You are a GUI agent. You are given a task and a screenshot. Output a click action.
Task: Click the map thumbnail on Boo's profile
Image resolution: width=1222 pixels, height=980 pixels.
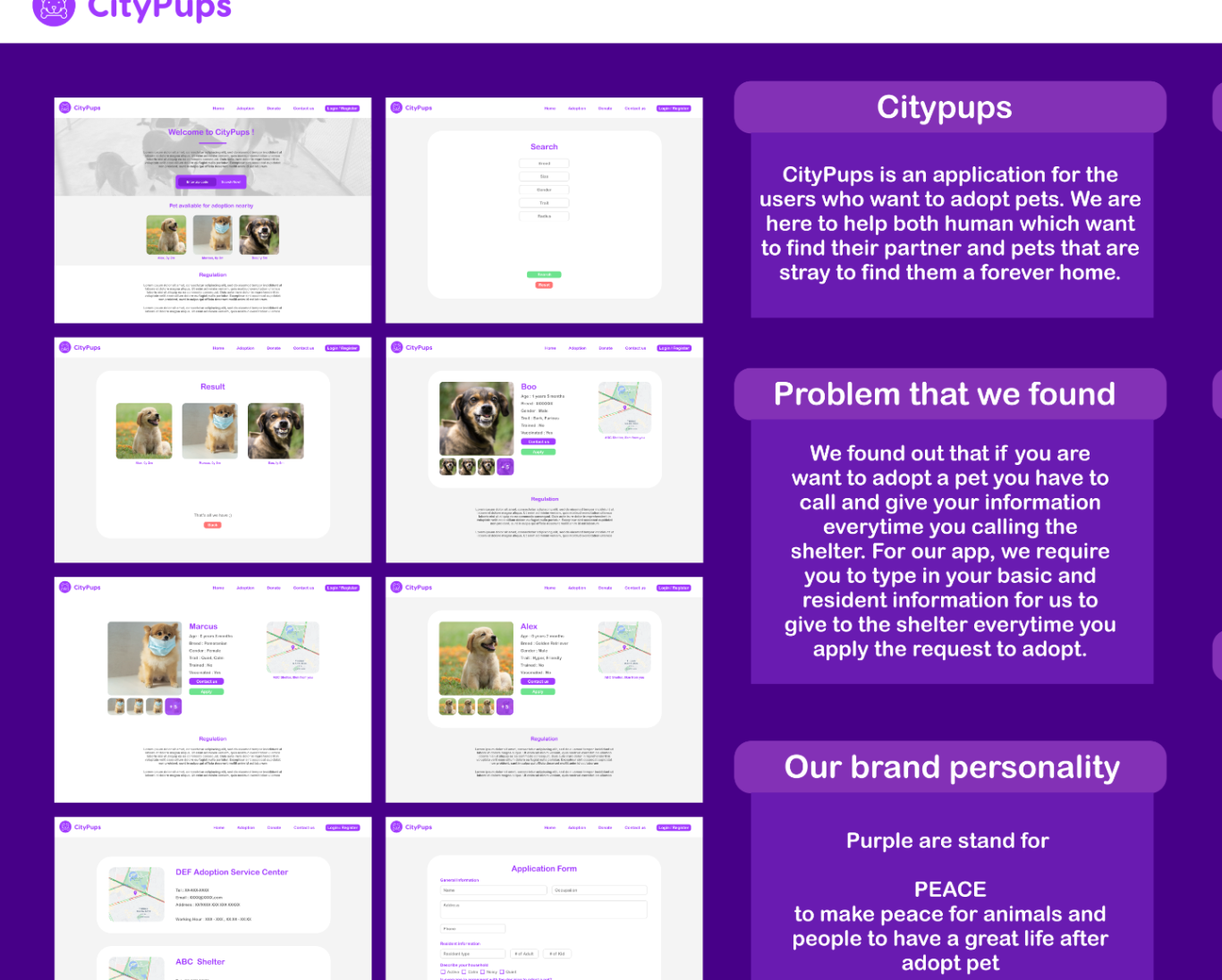[x=624, y=408]
